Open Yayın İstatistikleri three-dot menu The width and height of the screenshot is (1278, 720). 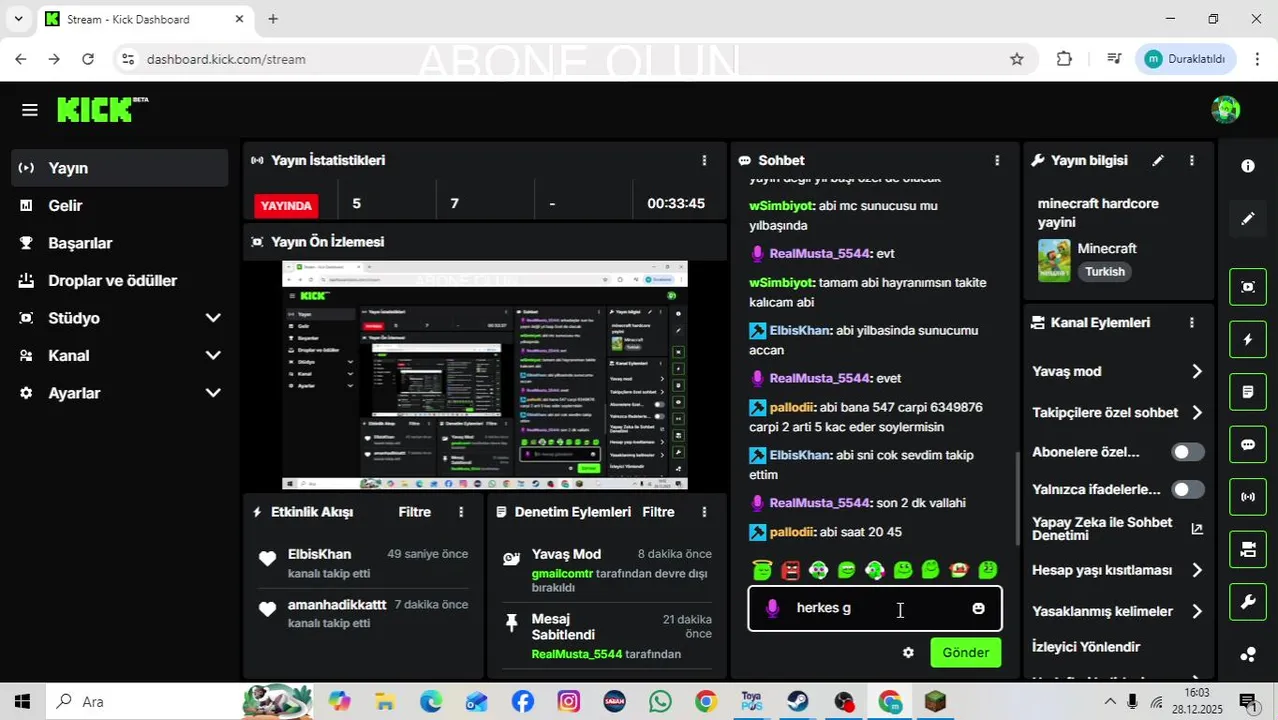click(x=704, y=160)
